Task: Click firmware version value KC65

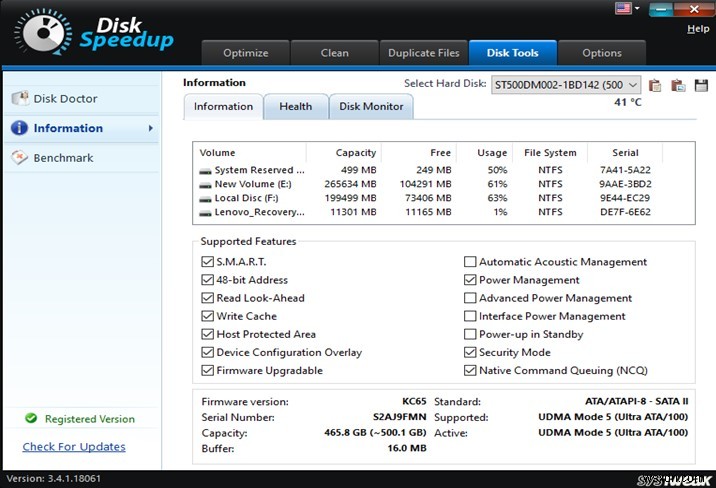Action: pos(414,401)
